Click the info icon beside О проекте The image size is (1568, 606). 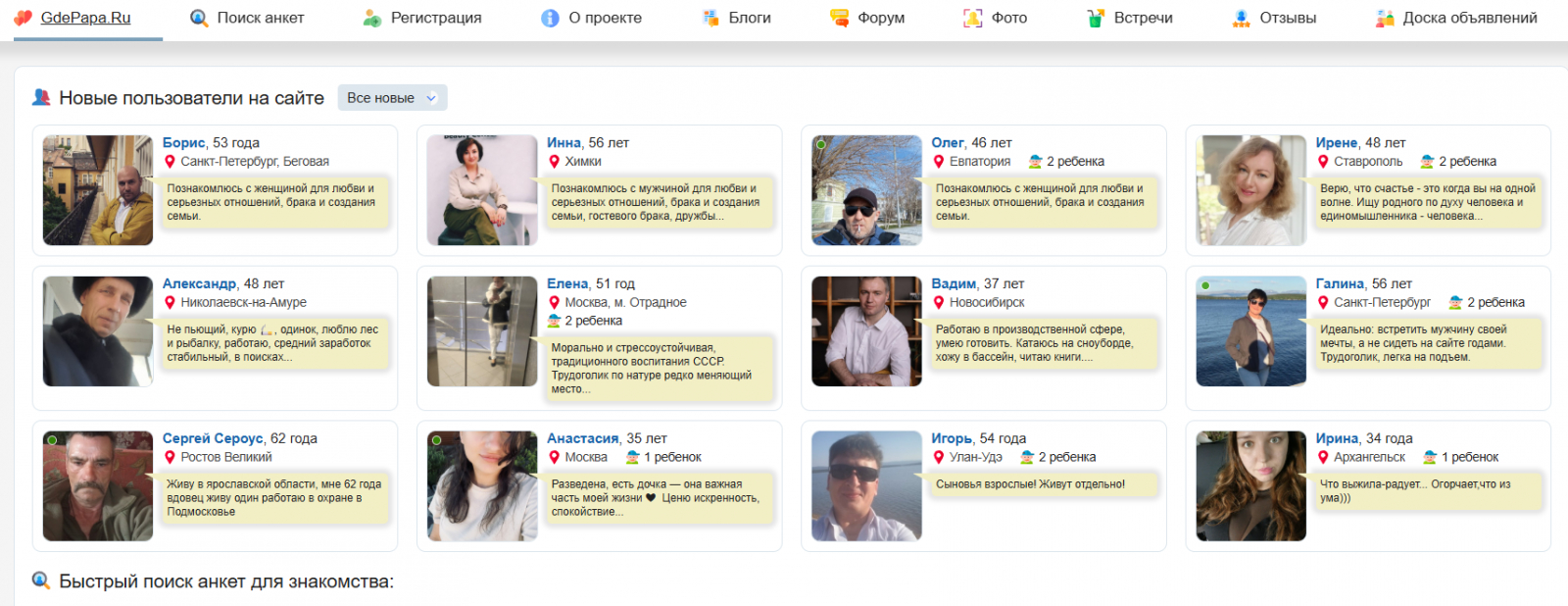point(551,18)
